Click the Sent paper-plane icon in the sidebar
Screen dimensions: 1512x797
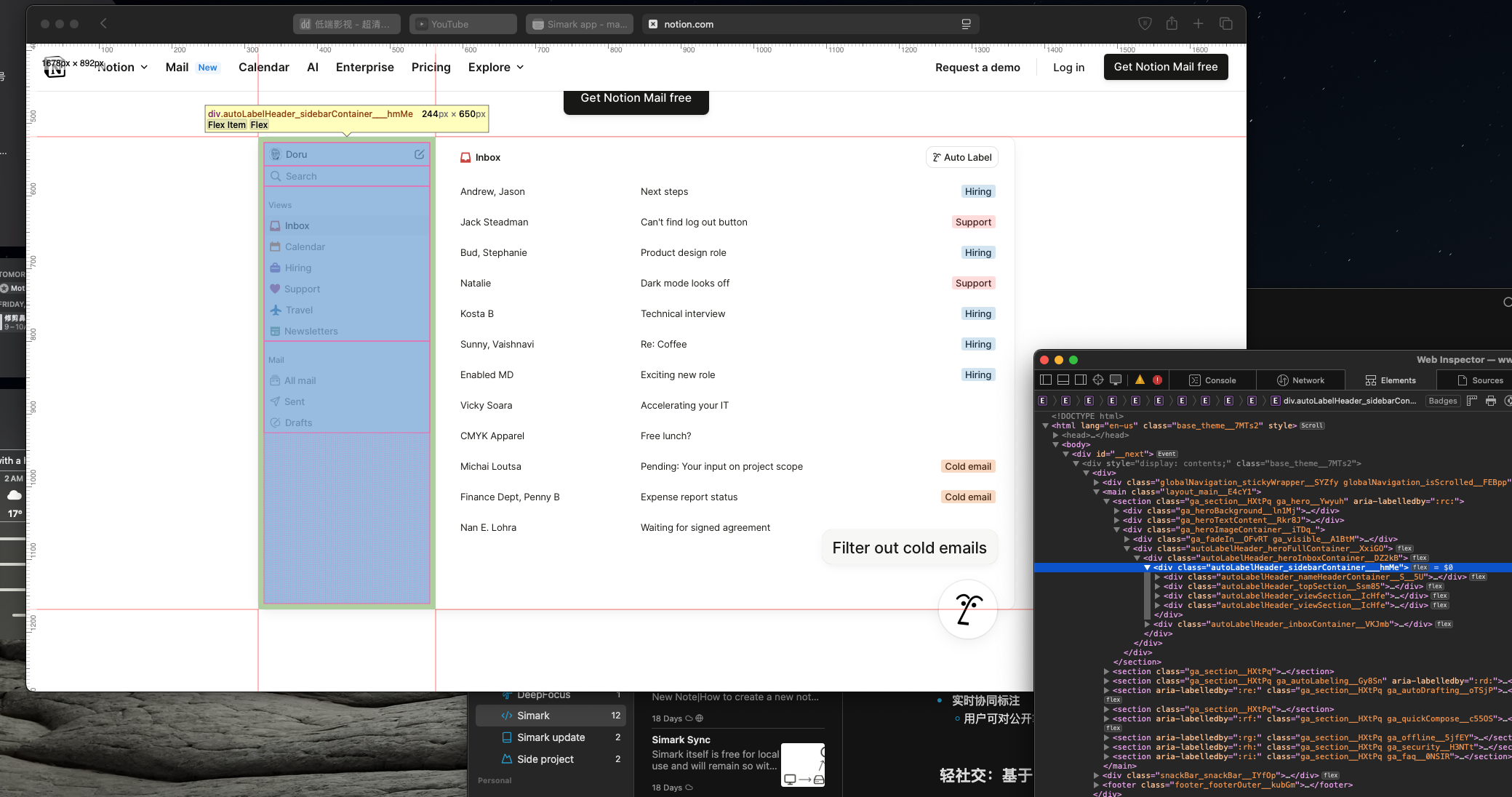click(275, 401)
